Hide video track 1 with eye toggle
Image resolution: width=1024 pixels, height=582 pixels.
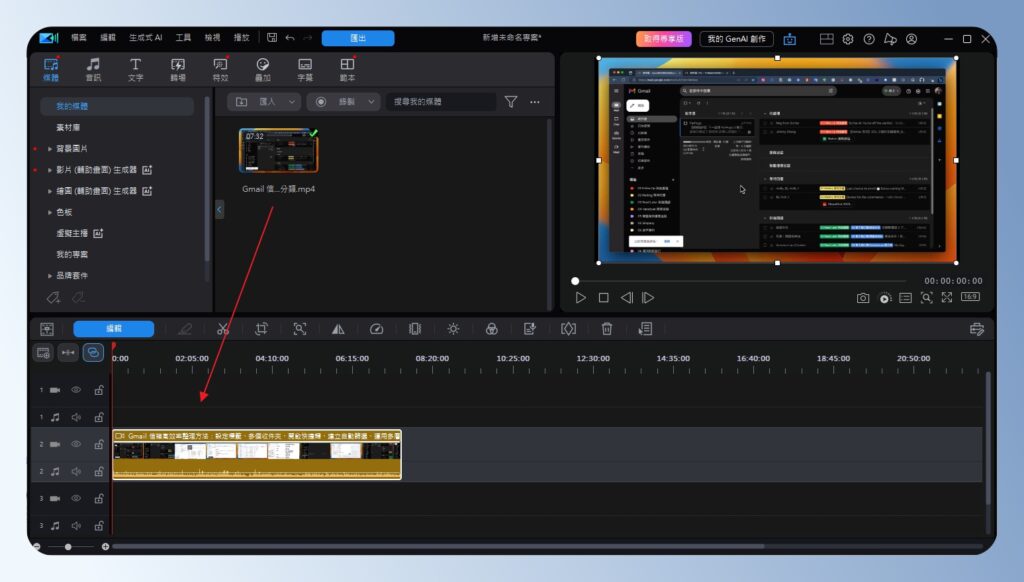[76, 391]
